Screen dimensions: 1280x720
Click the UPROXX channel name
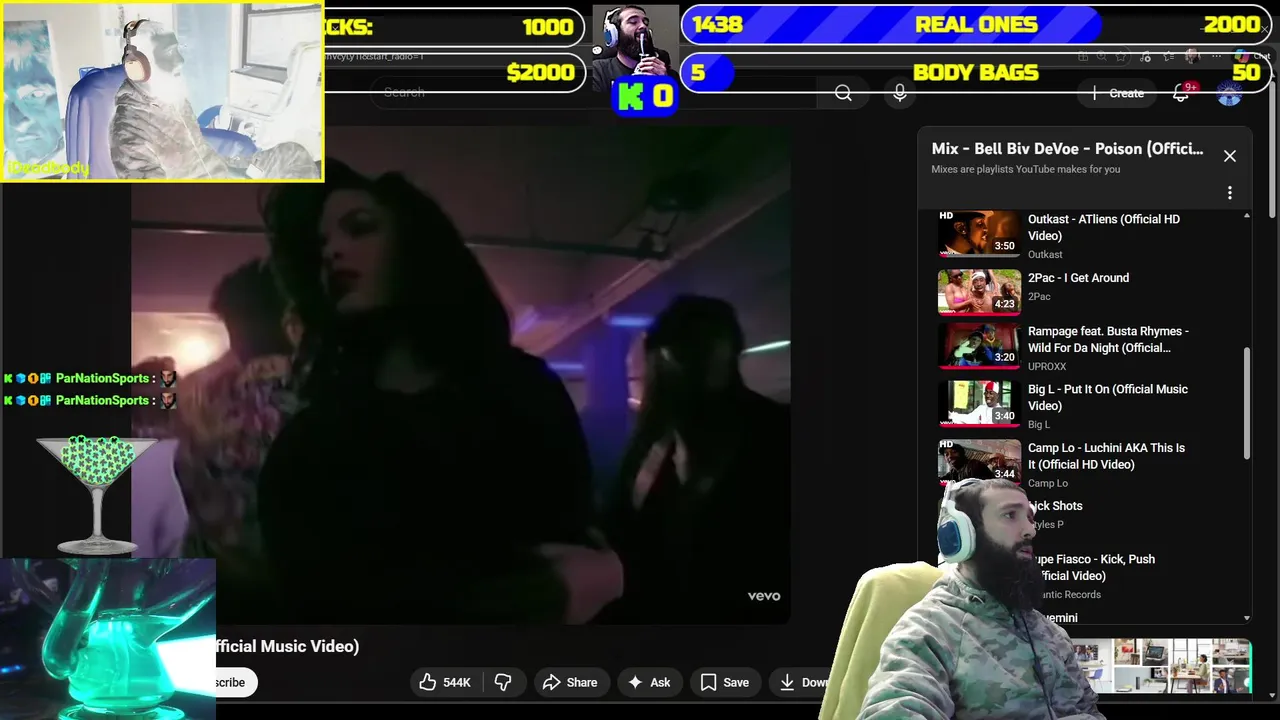tap(1048, 367)
